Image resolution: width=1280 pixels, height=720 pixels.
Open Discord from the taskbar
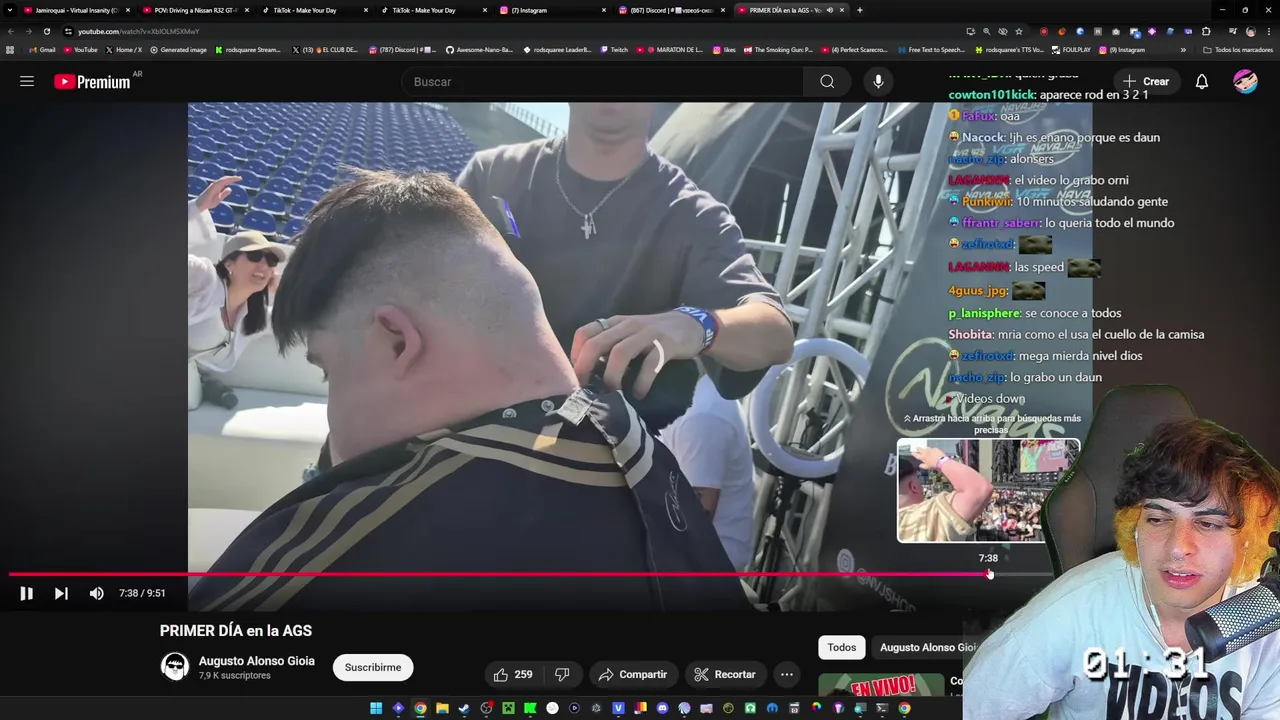[x=662, y=708]
